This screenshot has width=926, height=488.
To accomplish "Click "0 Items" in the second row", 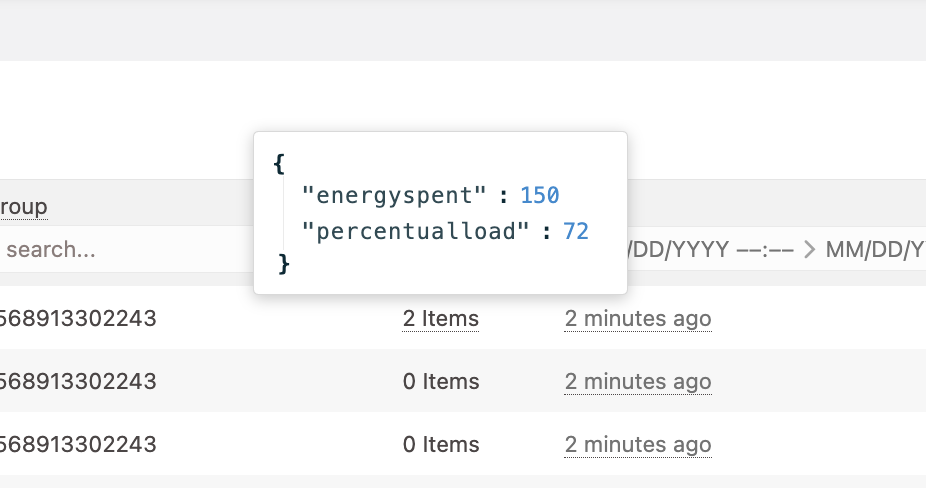I will pos(440,381).
